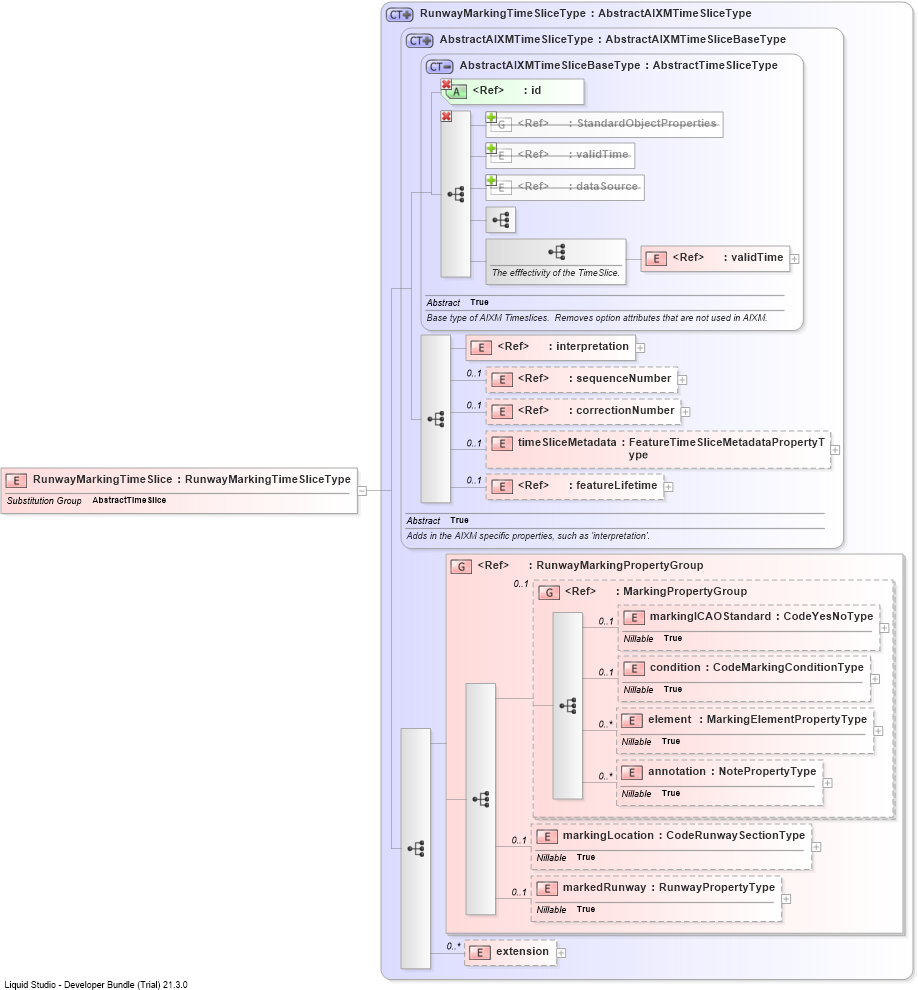The height and width of the screenshot is (990, 918).
Task: Expand the sequenceNumber element
Action: (x=683, y=380)
